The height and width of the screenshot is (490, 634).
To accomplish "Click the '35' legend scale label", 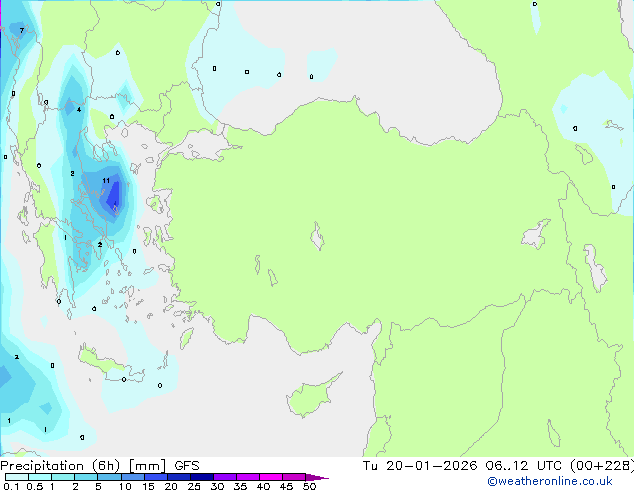I will tap(240, 486).
